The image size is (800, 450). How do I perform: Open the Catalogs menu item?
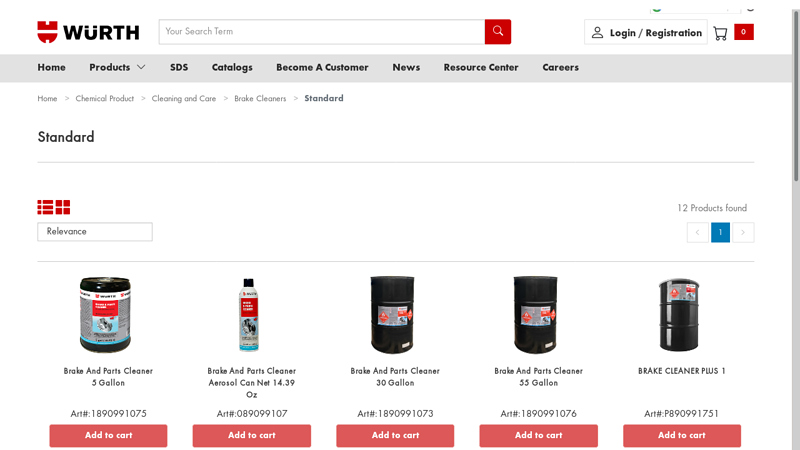click(x=232, y=67)
